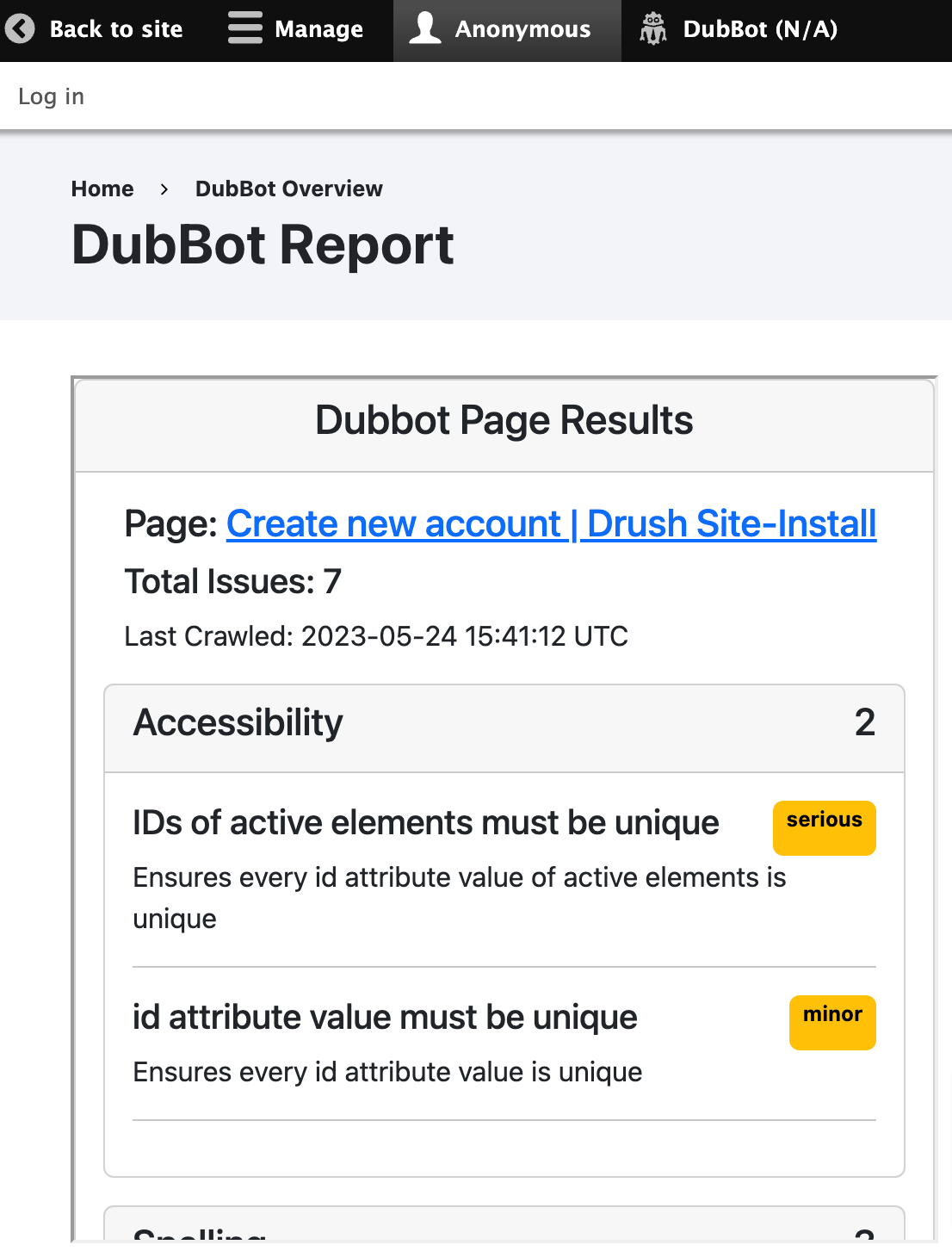Screen dimensions: 952x1257
Task: Open the Create new account | Drush Site-Install page link
Action: point(551,523)
